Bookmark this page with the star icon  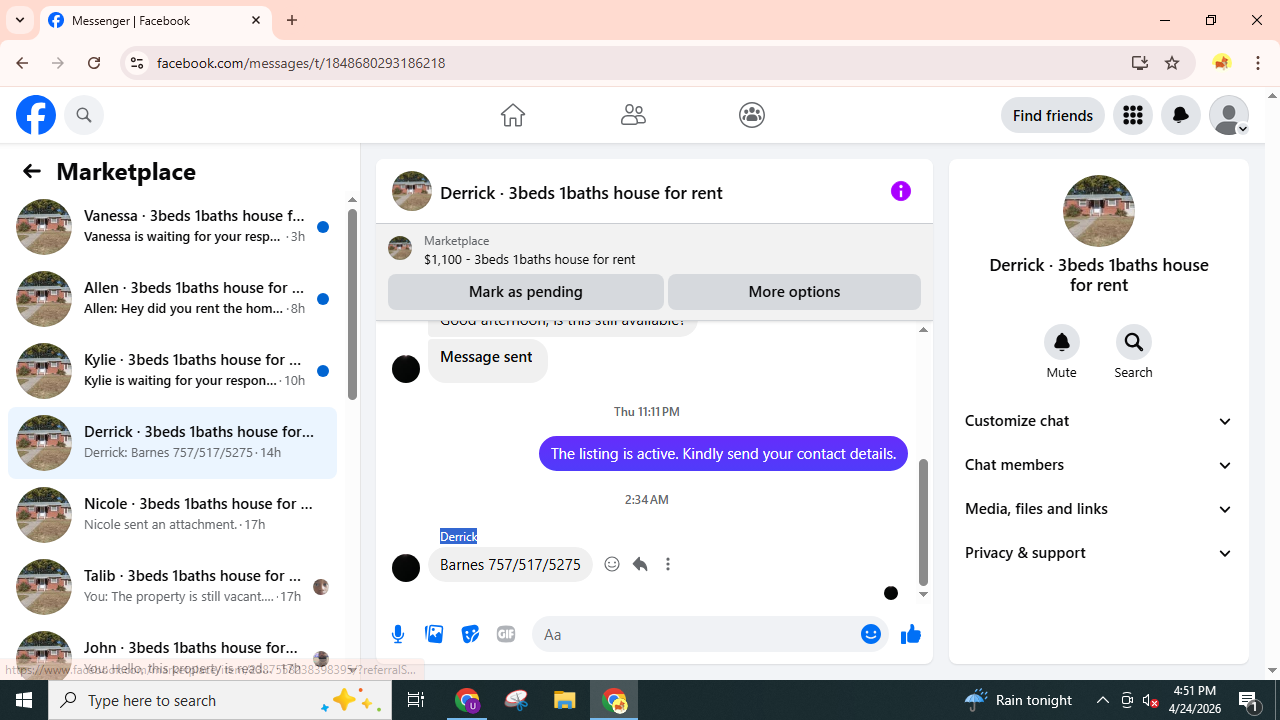(x=1172, y=63)
